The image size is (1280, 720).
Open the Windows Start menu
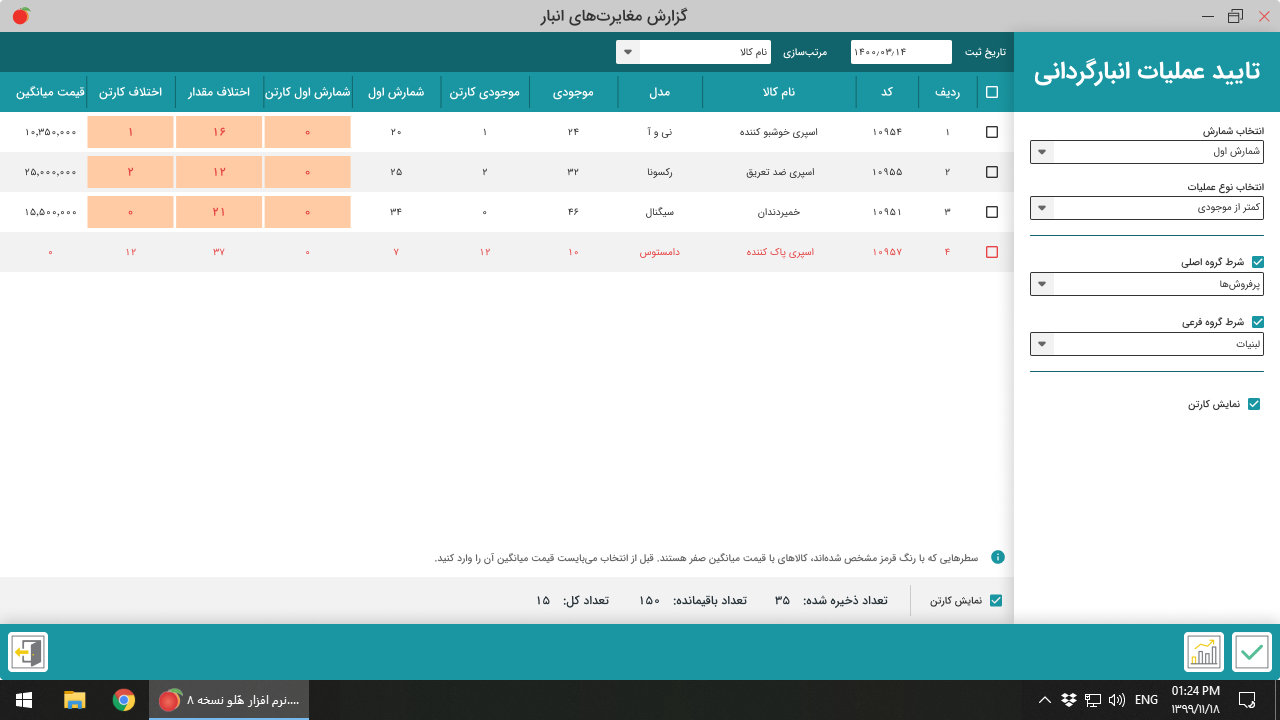[x=24, y=700]
